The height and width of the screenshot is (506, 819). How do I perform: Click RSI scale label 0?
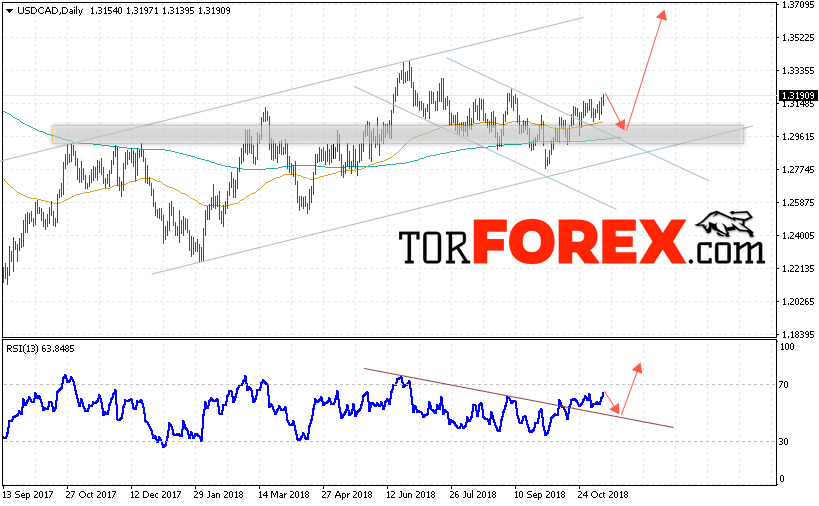(781, 479)
